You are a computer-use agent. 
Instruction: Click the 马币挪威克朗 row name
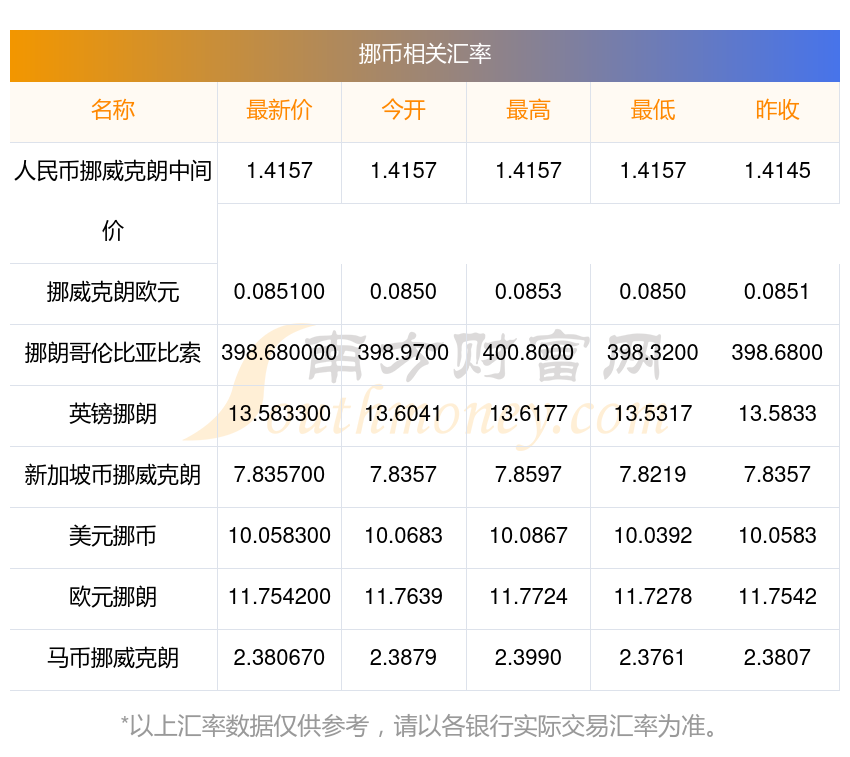(x=113, y=658)
